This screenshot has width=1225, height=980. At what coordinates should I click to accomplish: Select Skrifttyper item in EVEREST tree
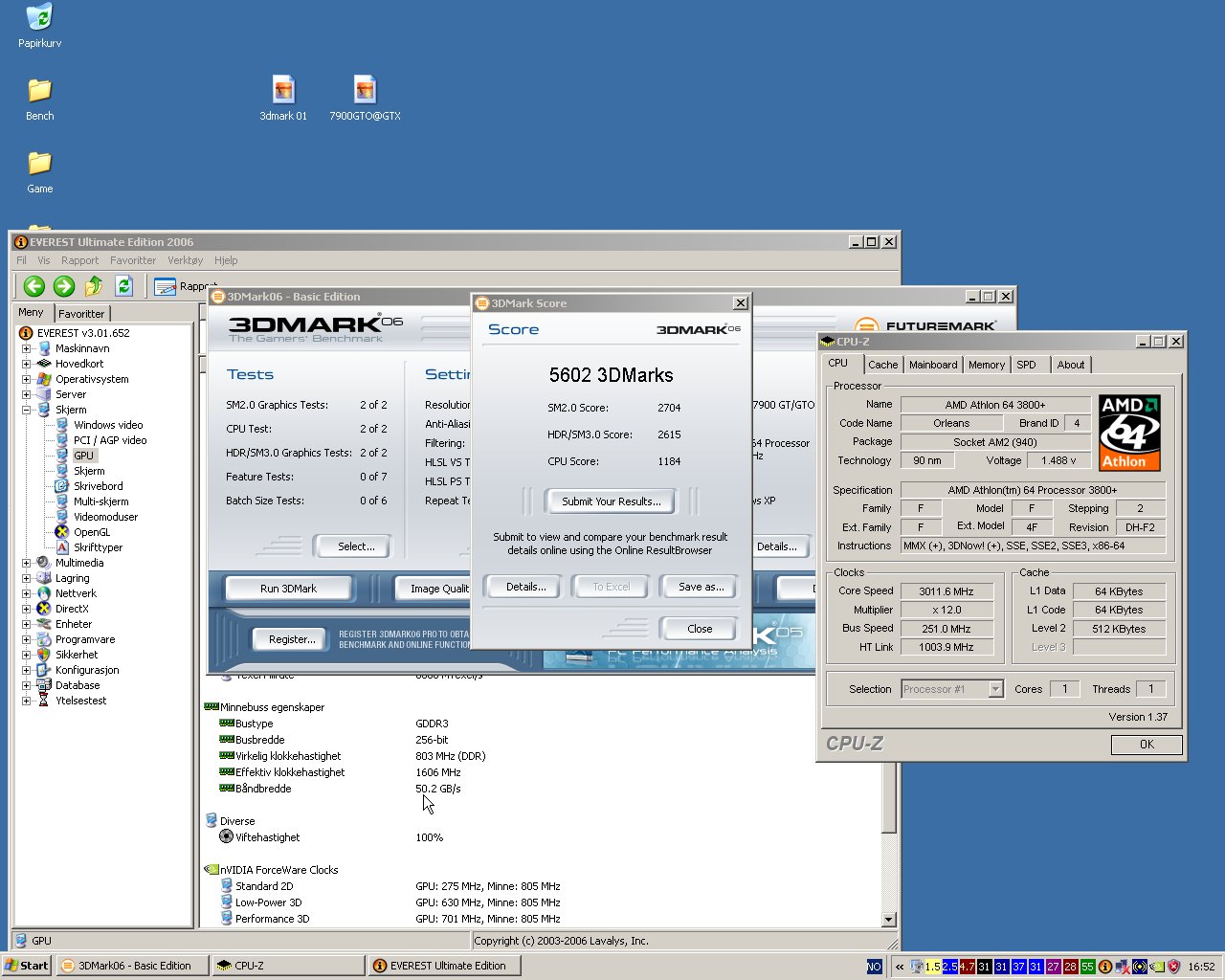click(x=98, y=547)
